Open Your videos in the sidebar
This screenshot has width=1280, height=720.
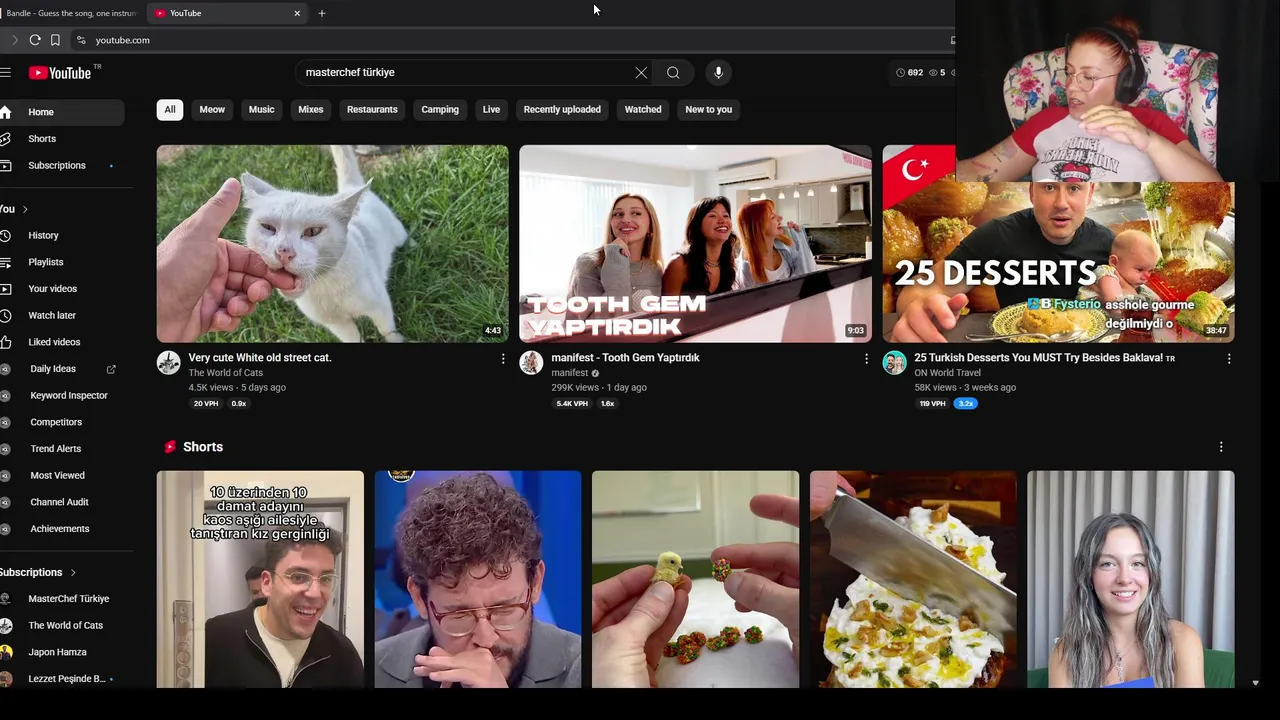[61, 289]
